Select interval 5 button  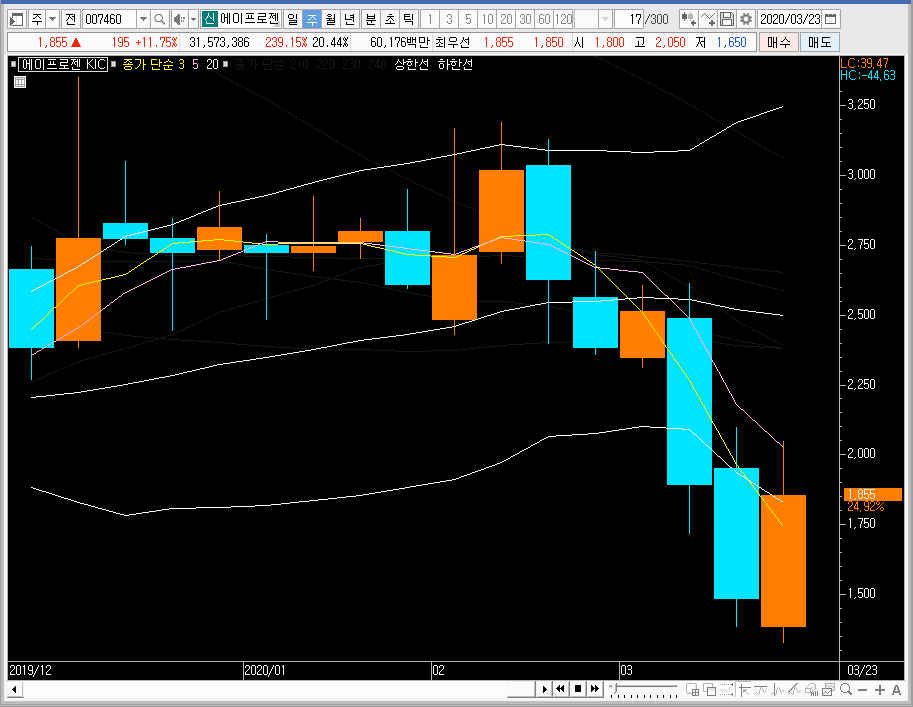pyautogui.click(x=468, y=19)
